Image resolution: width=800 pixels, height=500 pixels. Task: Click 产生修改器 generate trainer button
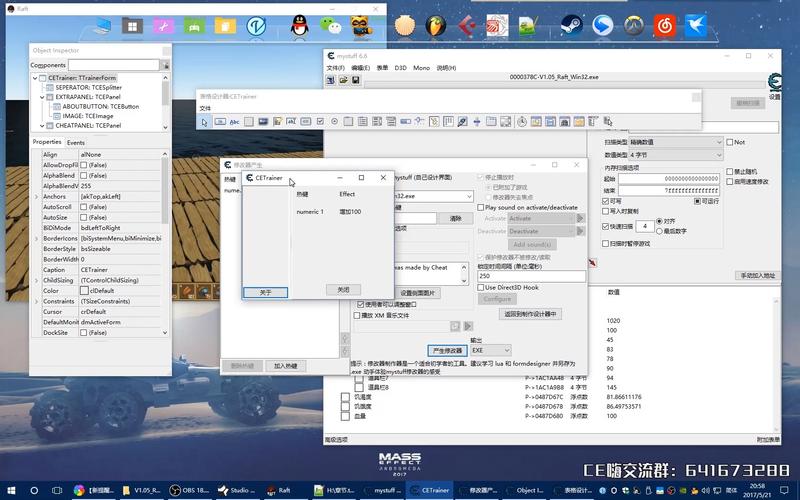click(x=447, y=351)
